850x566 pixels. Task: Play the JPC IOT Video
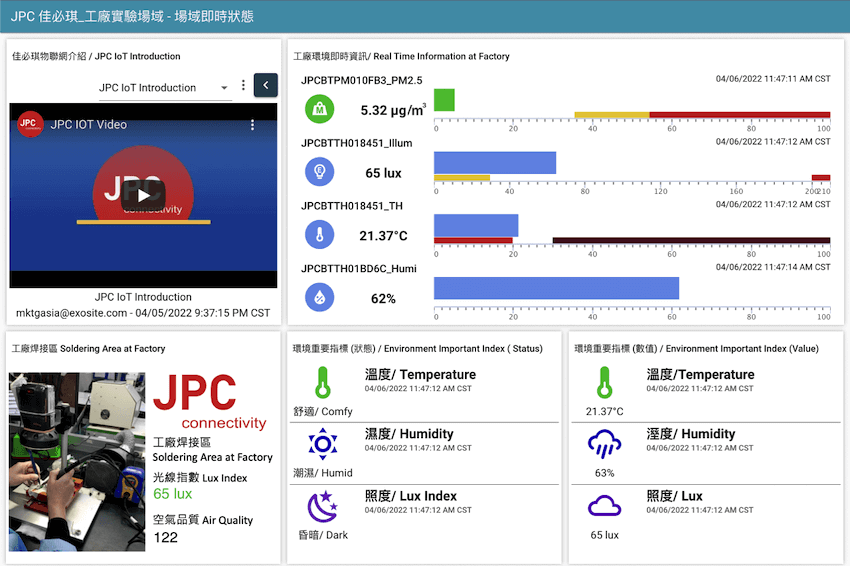pyautogui.click(x=143, y=195)
